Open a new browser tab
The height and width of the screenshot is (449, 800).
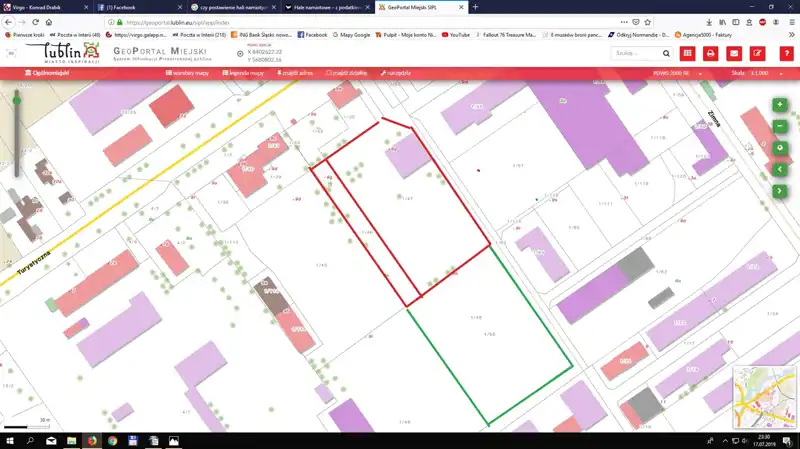475,7
